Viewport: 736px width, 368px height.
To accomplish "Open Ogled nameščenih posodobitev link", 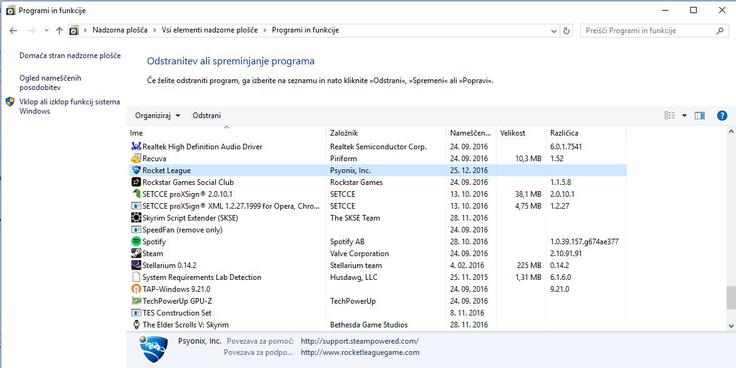I will pyautogui.click(x=50, y=83).
